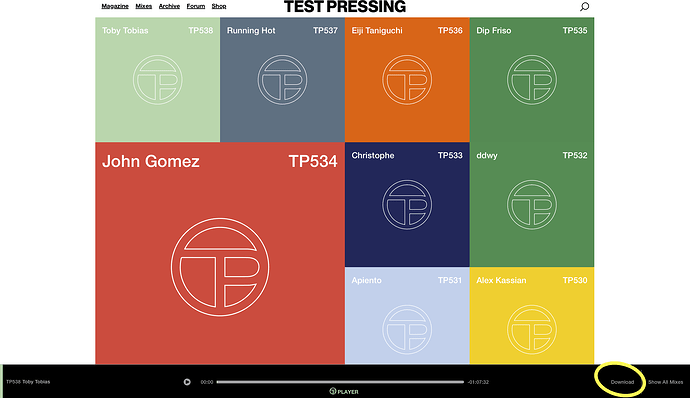Open the search magnifier icon
The height and width of the screenshot is (398, 690).
(x=584, y=7)
